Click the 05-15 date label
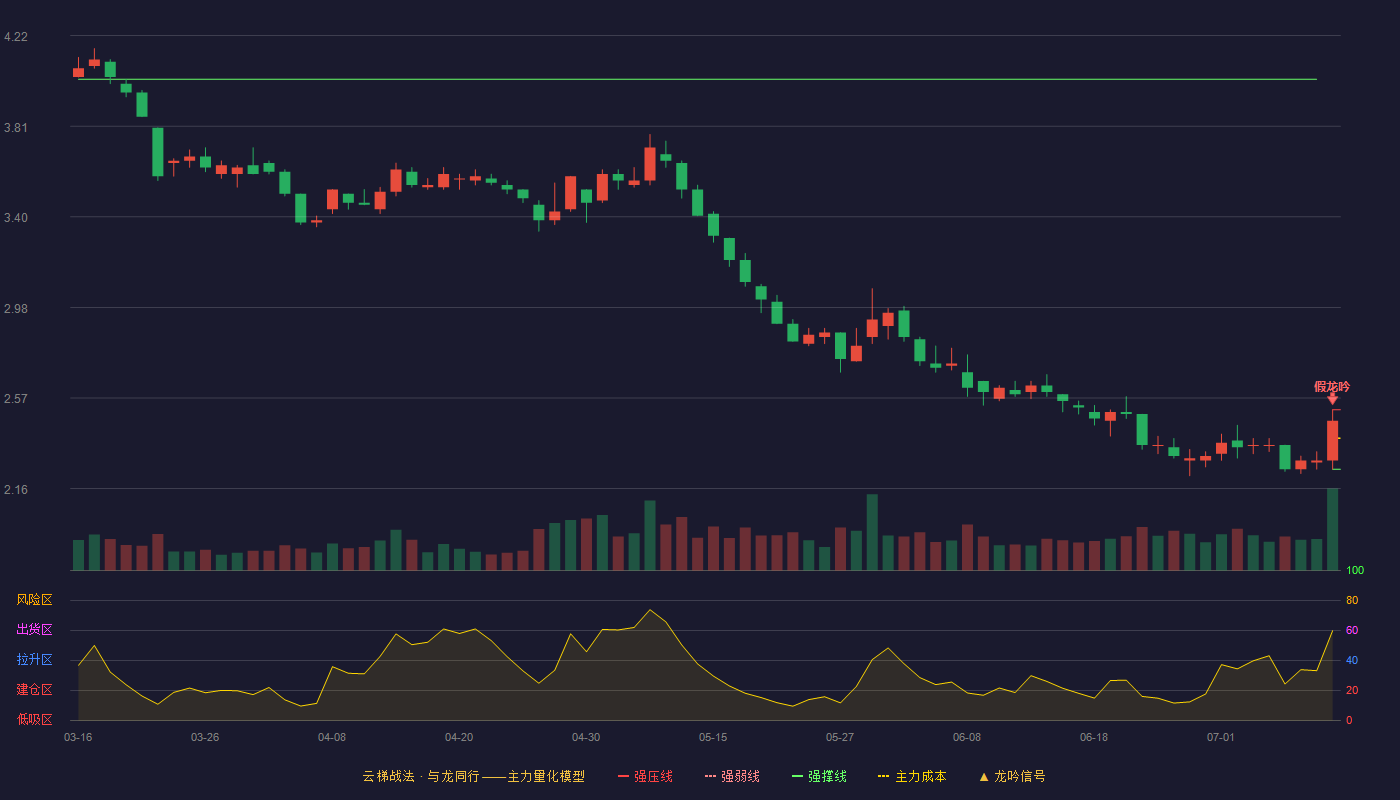1400x800 pixels. click(x=713, y=737)
